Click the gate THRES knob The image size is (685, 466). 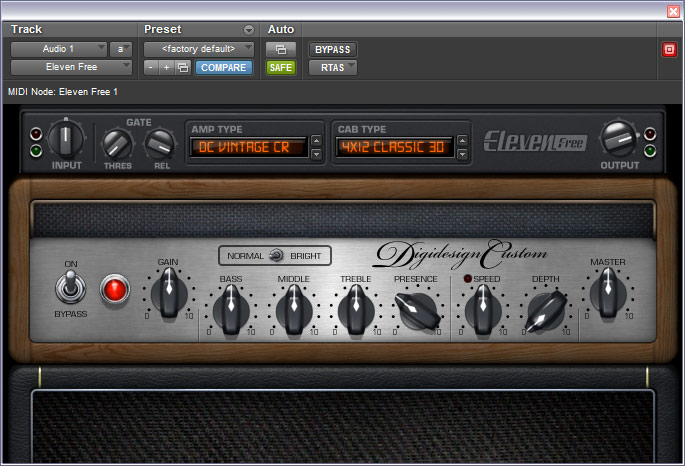[x=117, y=145]
